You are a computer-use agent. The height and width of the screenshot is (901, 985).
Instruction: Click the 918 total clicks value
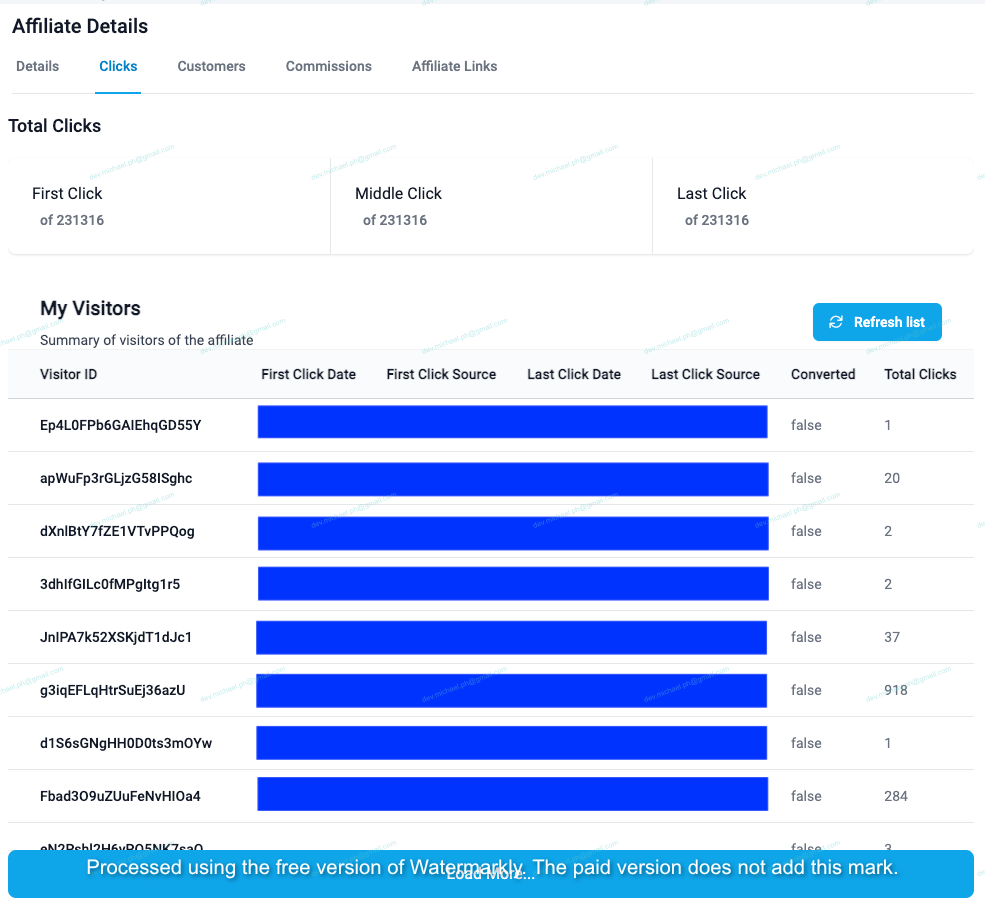(x=896, y=690)
